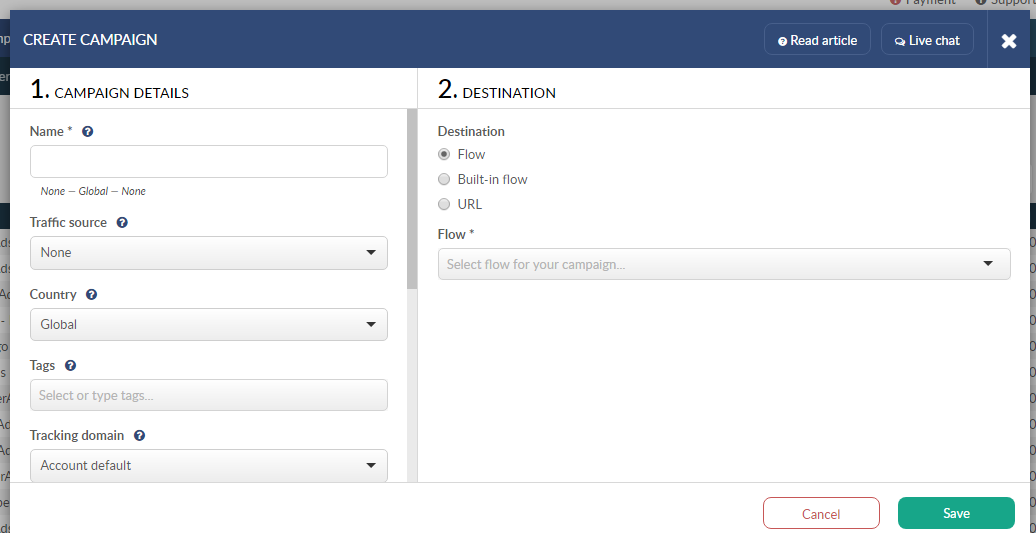Click the help icon next to Name
The width and height of the screenshot is (1036, 533).
(x=88, y=131)
